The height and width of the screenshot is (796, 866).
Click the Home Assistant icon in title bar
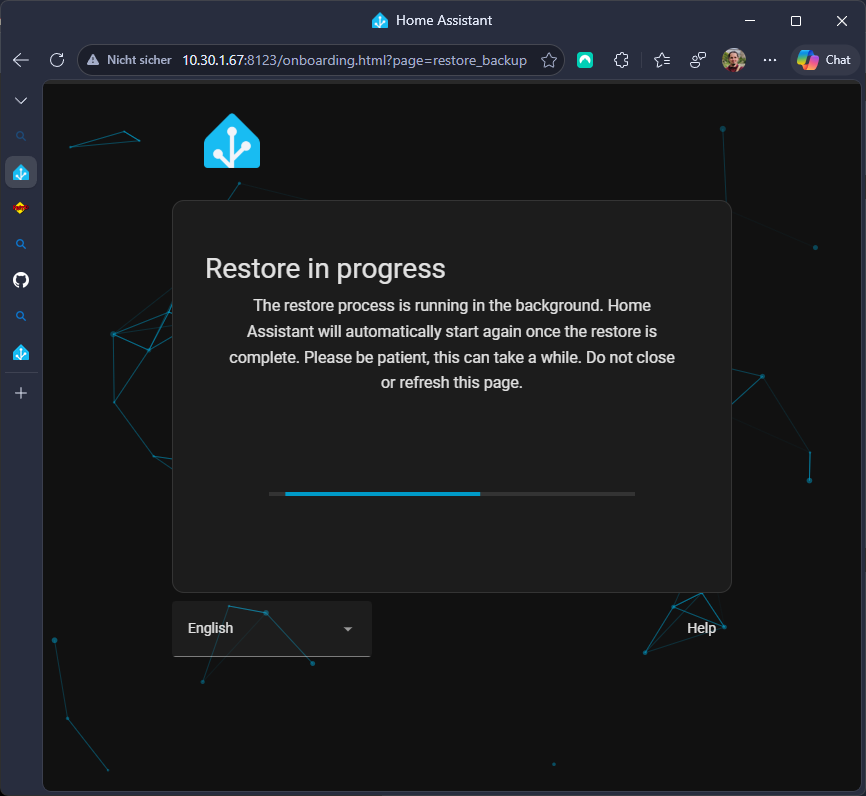point(380,21)
